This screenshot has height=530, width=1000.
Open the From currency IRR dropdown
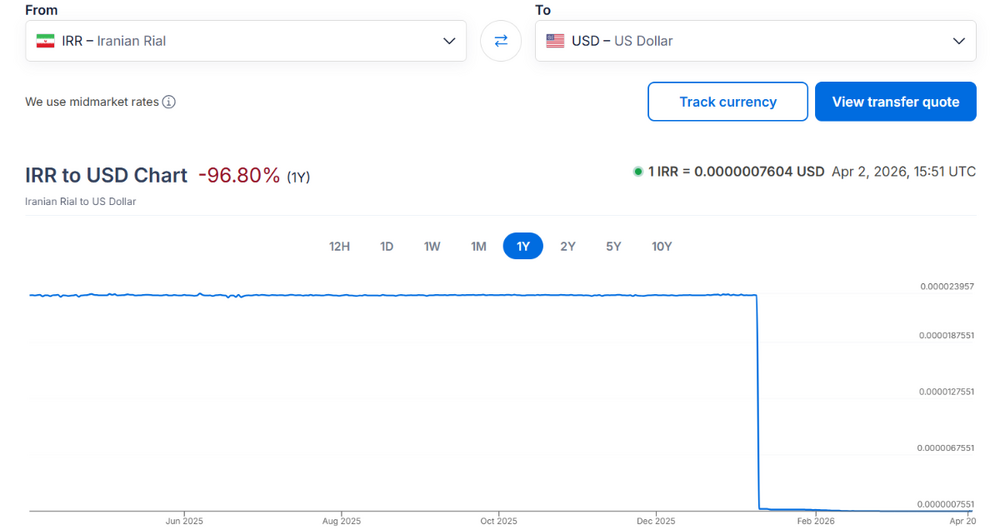246,41
